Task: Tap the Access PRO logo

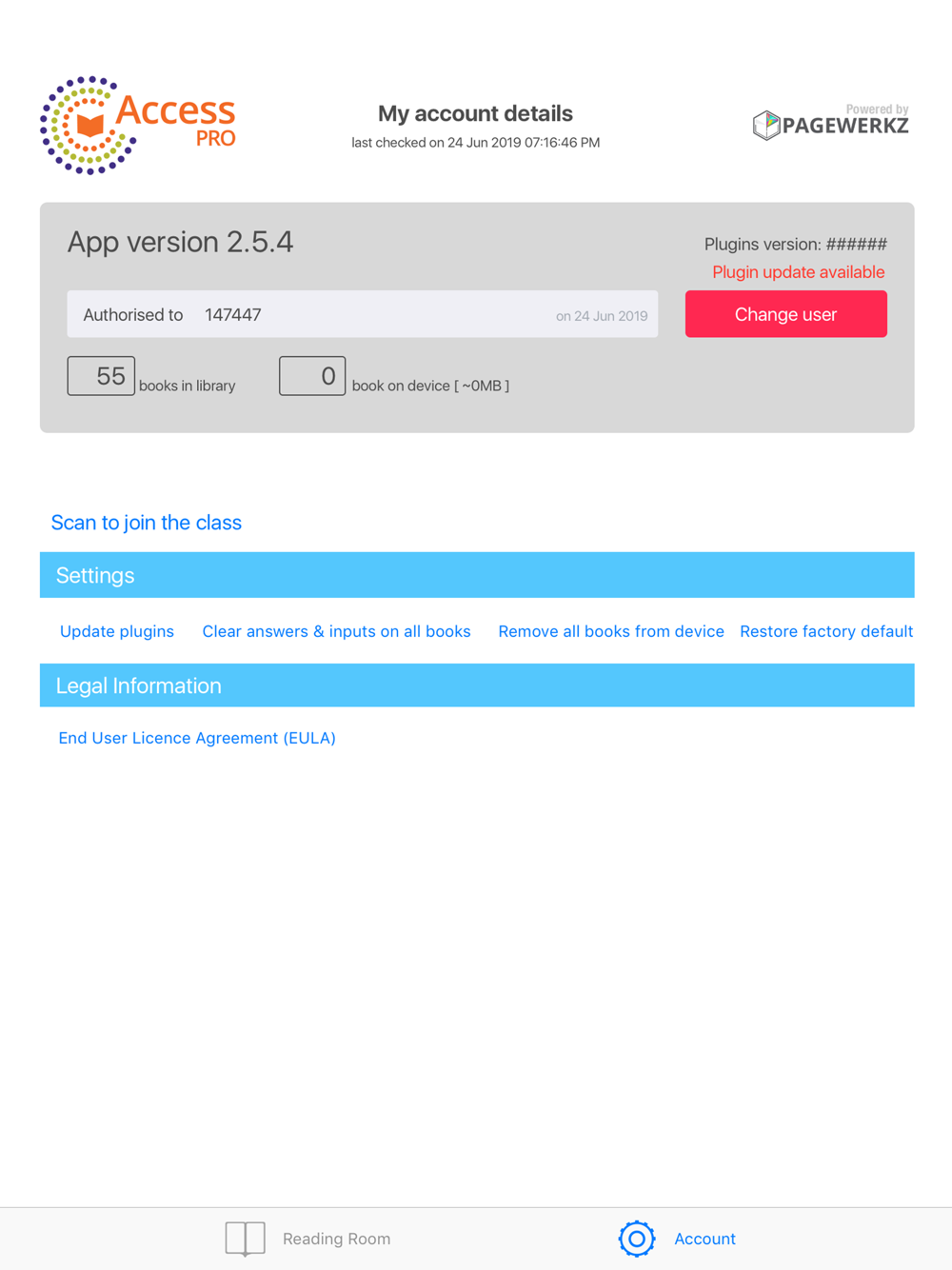Action: (138, 125)
